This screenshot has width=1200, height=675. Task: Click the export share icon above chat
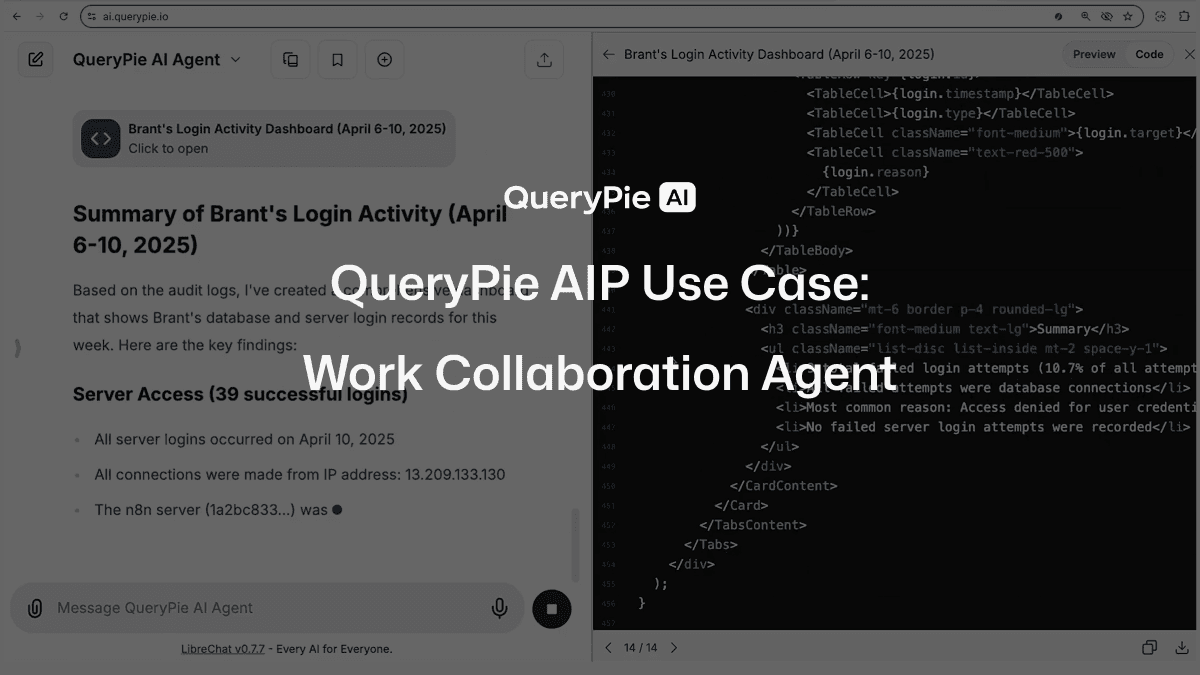544,60
